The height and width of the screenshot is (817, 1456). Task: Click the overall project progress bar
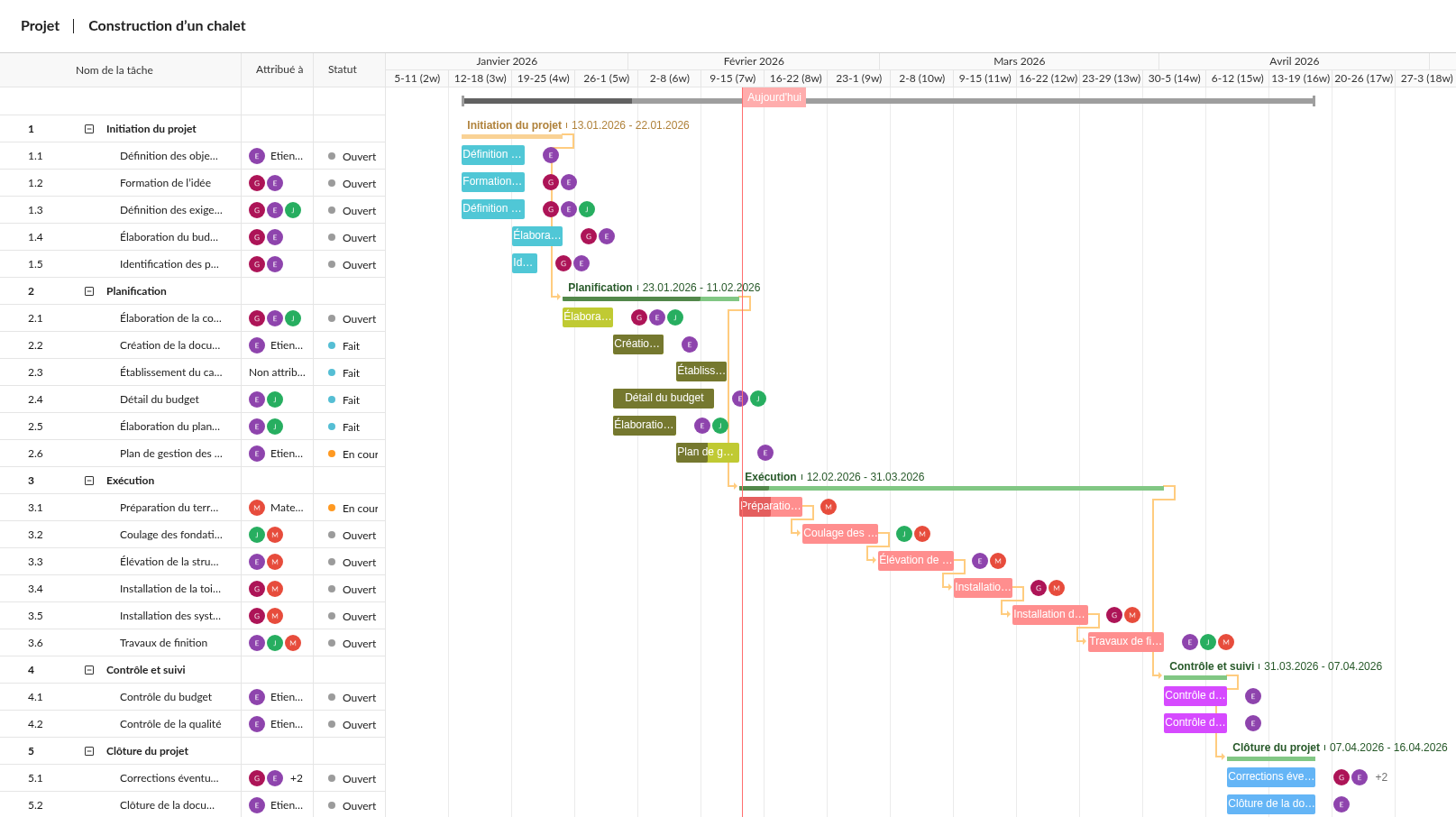point(888,101)
